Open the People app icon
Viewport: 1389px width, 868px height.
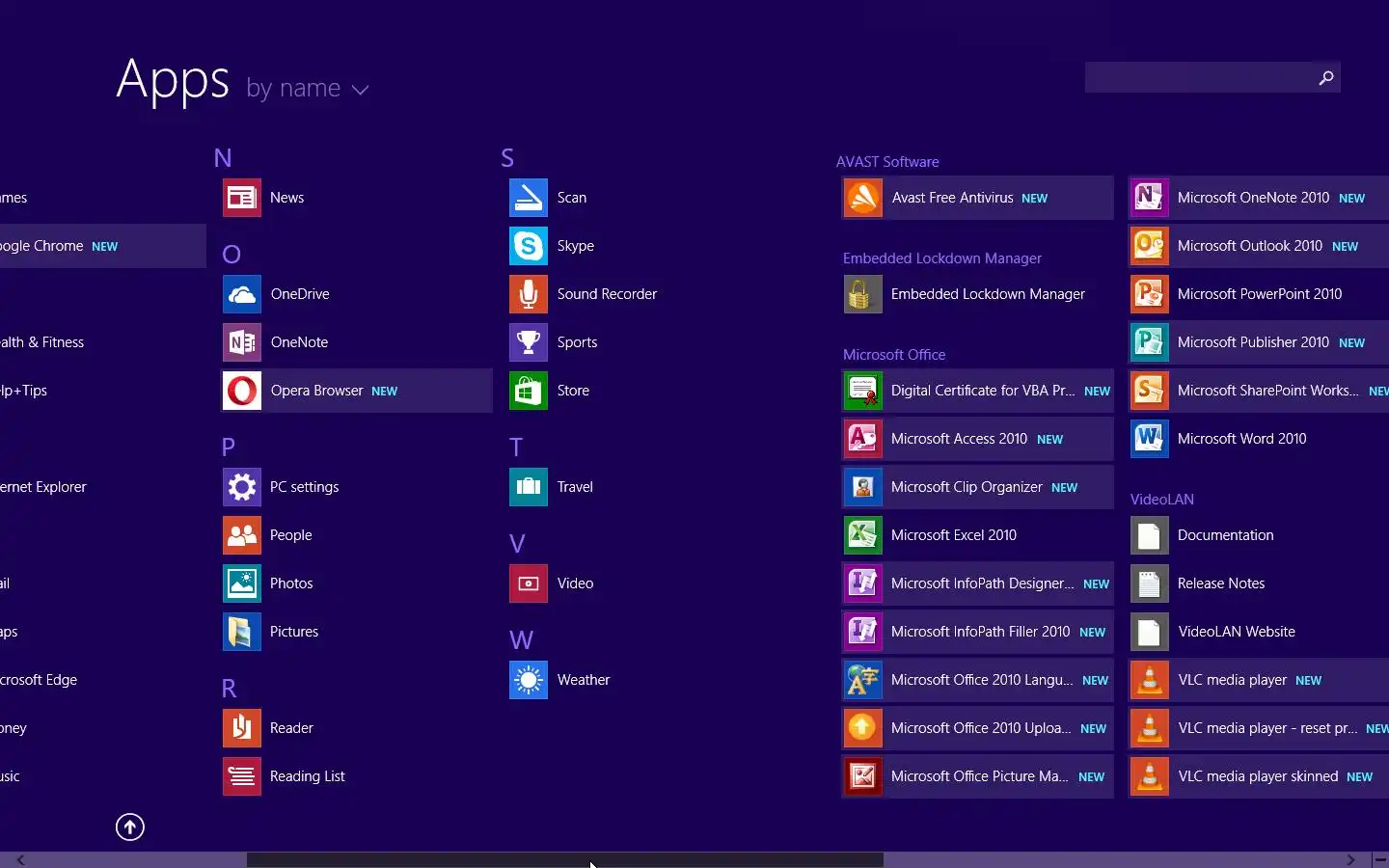(242, 535)
